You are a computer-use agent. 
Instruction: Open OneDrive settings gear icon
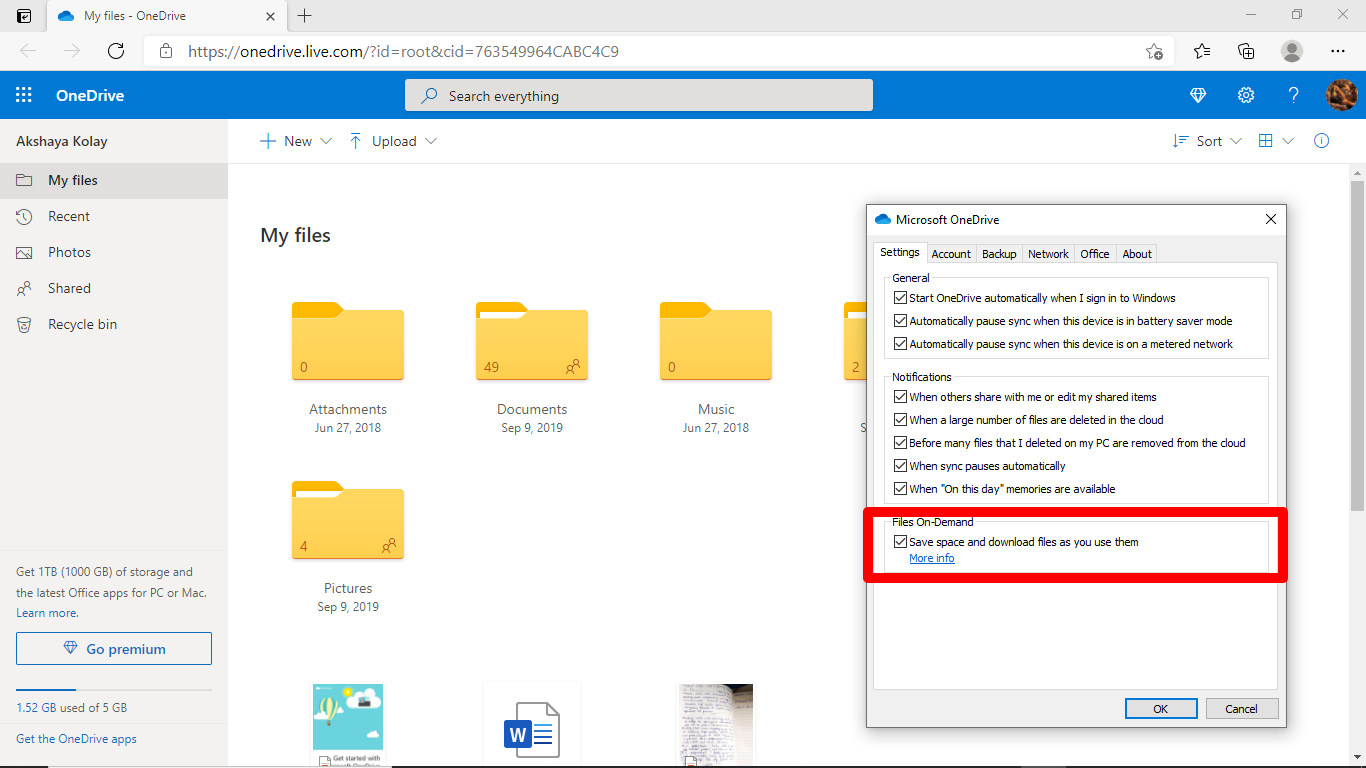1246,96
